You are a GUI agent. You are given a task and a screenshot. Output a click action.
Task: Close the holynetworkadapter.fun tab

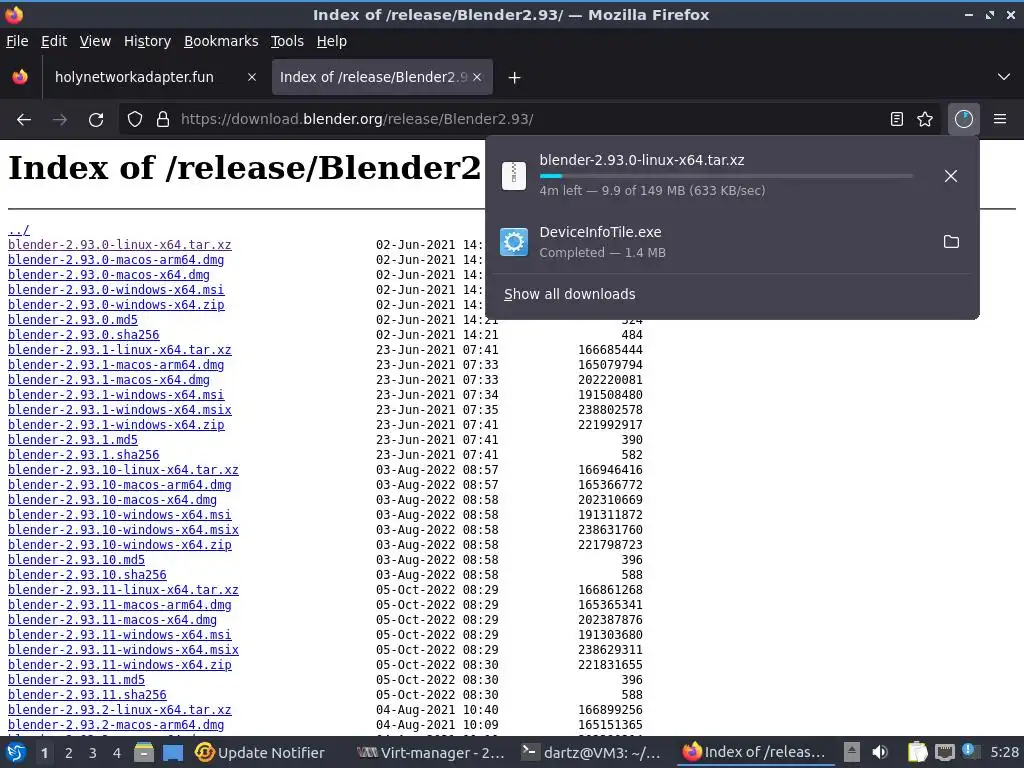tap(251, 77)
